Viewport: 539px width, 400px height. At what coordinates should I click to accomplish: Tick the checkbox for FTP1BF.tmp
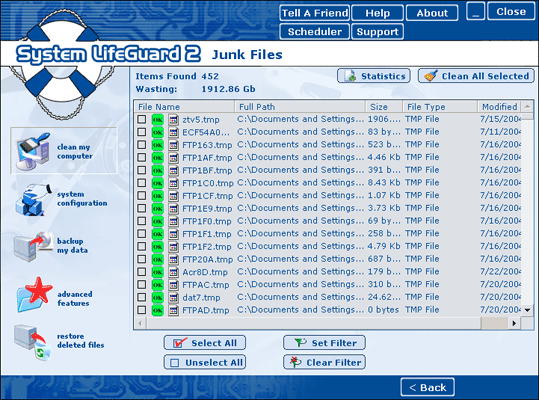142,170
